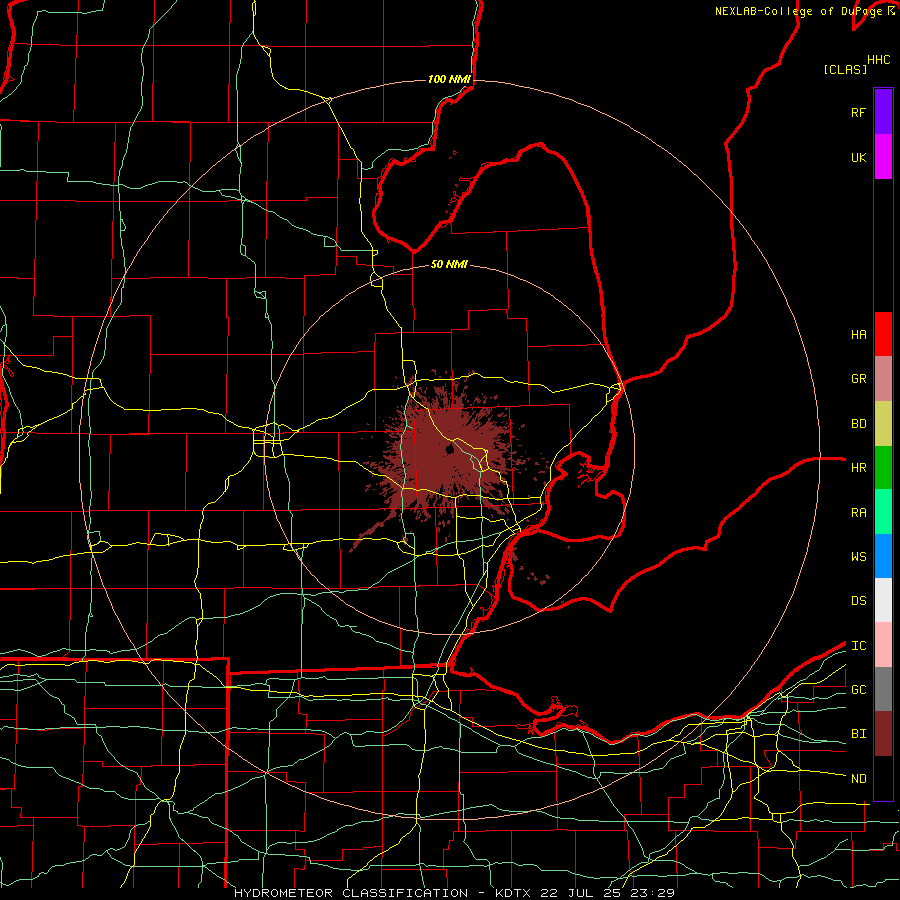Click the IC legend label
This screenshot has width=900, height=900.
coord(858,646)
